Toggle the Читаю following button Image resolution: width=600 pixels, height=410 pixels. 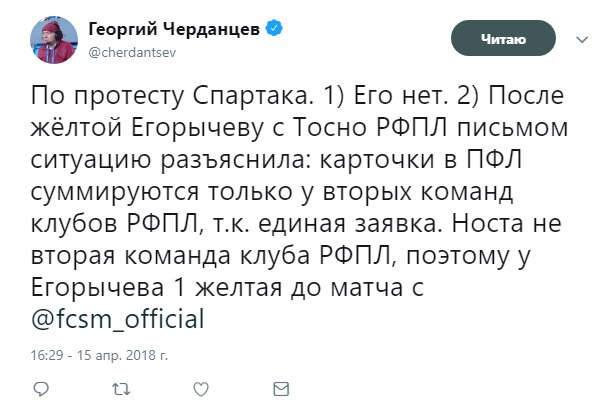503,39
